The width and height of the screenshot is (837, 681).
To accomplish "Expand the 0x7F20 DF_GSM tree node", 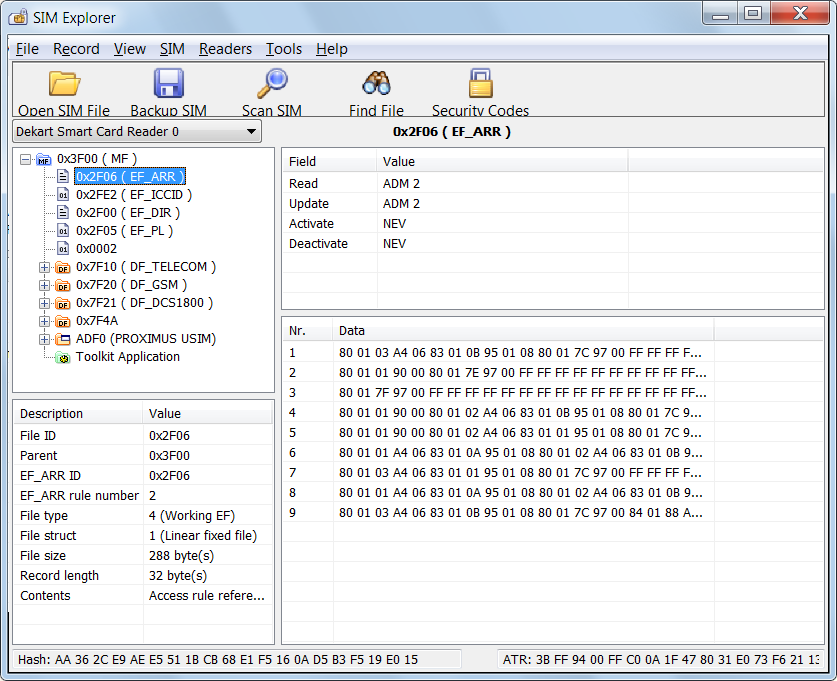I will click(44, 285).
